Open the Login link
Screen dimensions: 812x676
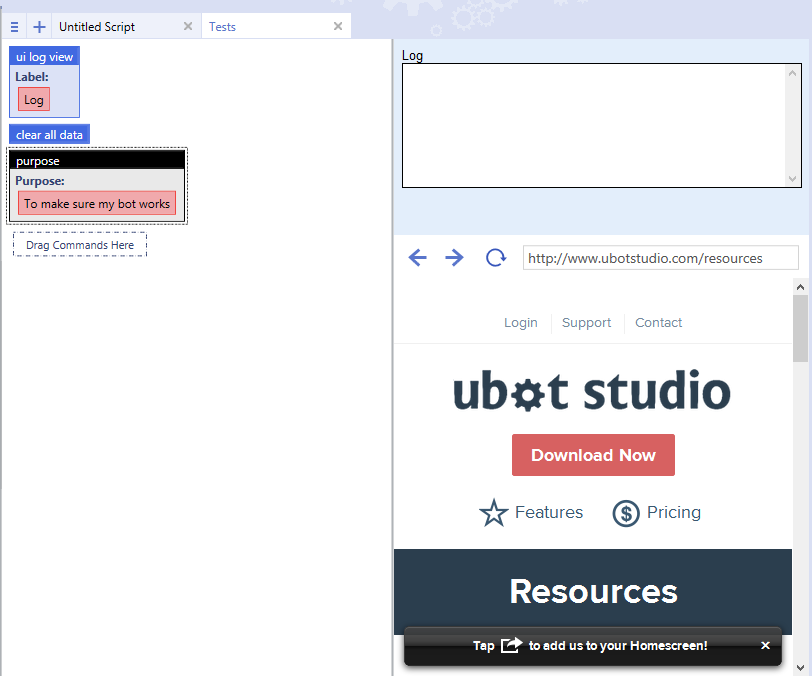(520, 323)
